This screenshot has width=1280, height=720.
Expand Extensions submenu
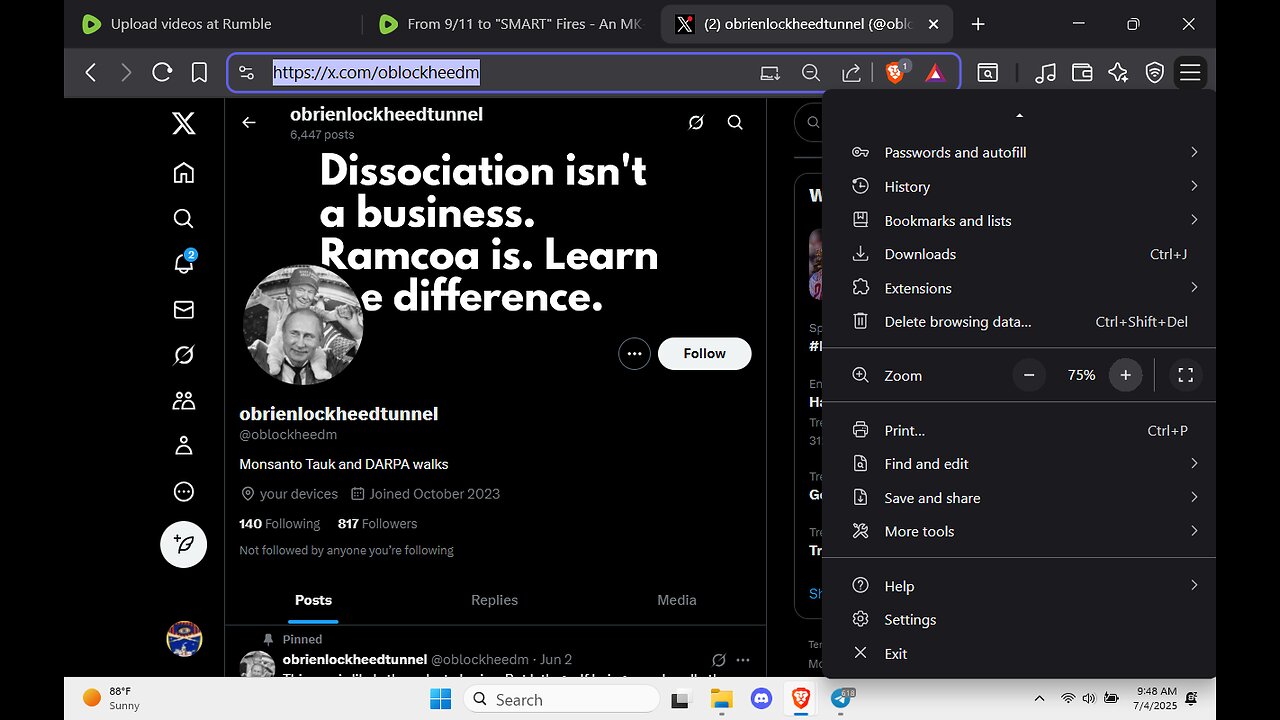click(x=1019, y=288)
